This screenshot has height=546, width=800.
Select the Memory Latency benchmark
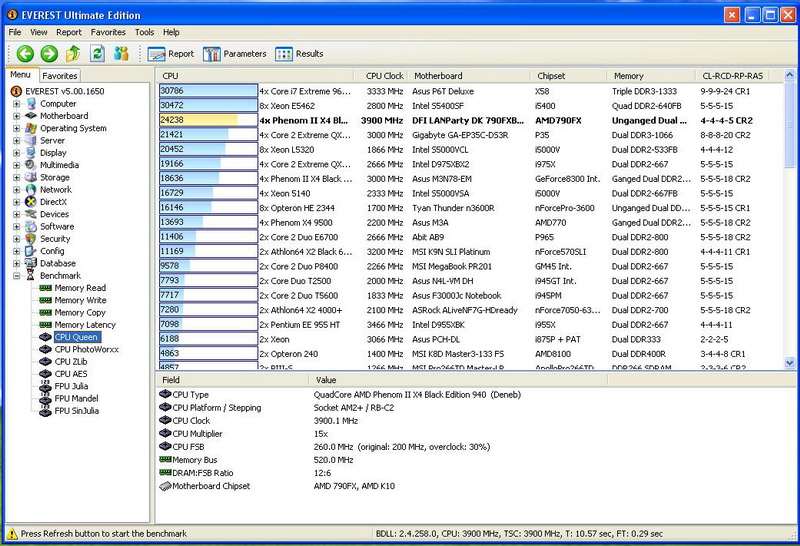(85, 325)
